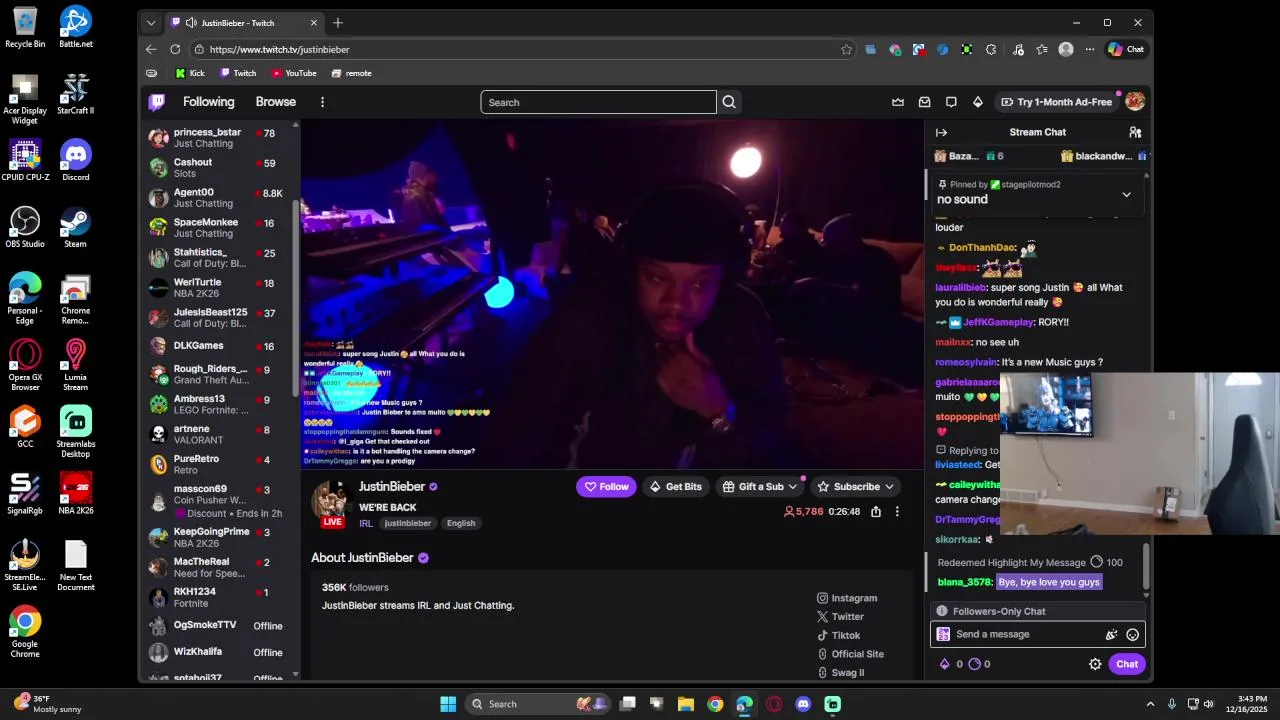Send message with the purple Chat button
Image resolution: width=1280 pixels, height=720 pixels.
[1127, 664]
